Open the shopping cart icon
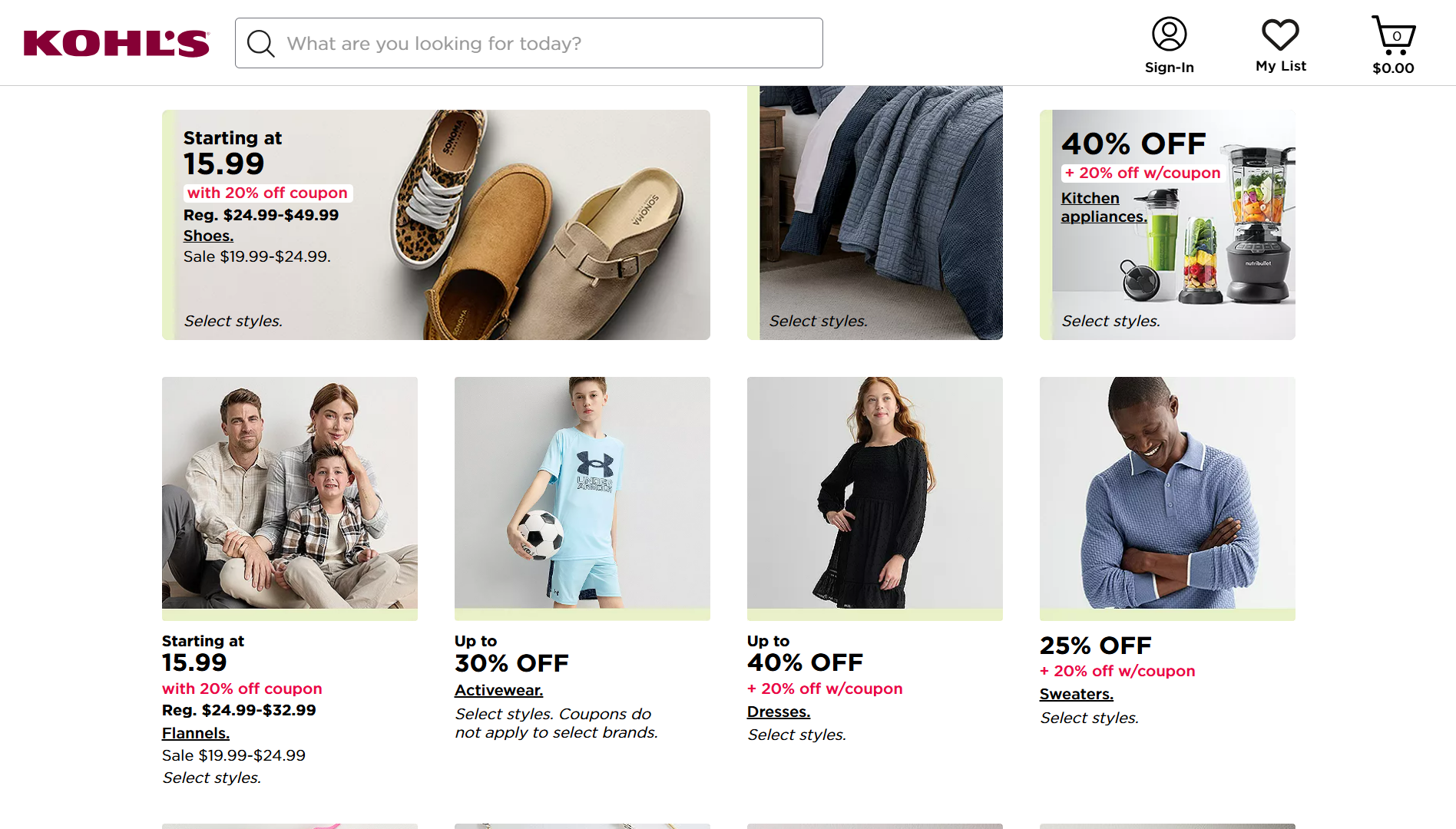 pyautogui.click(x=1393, y=35)
